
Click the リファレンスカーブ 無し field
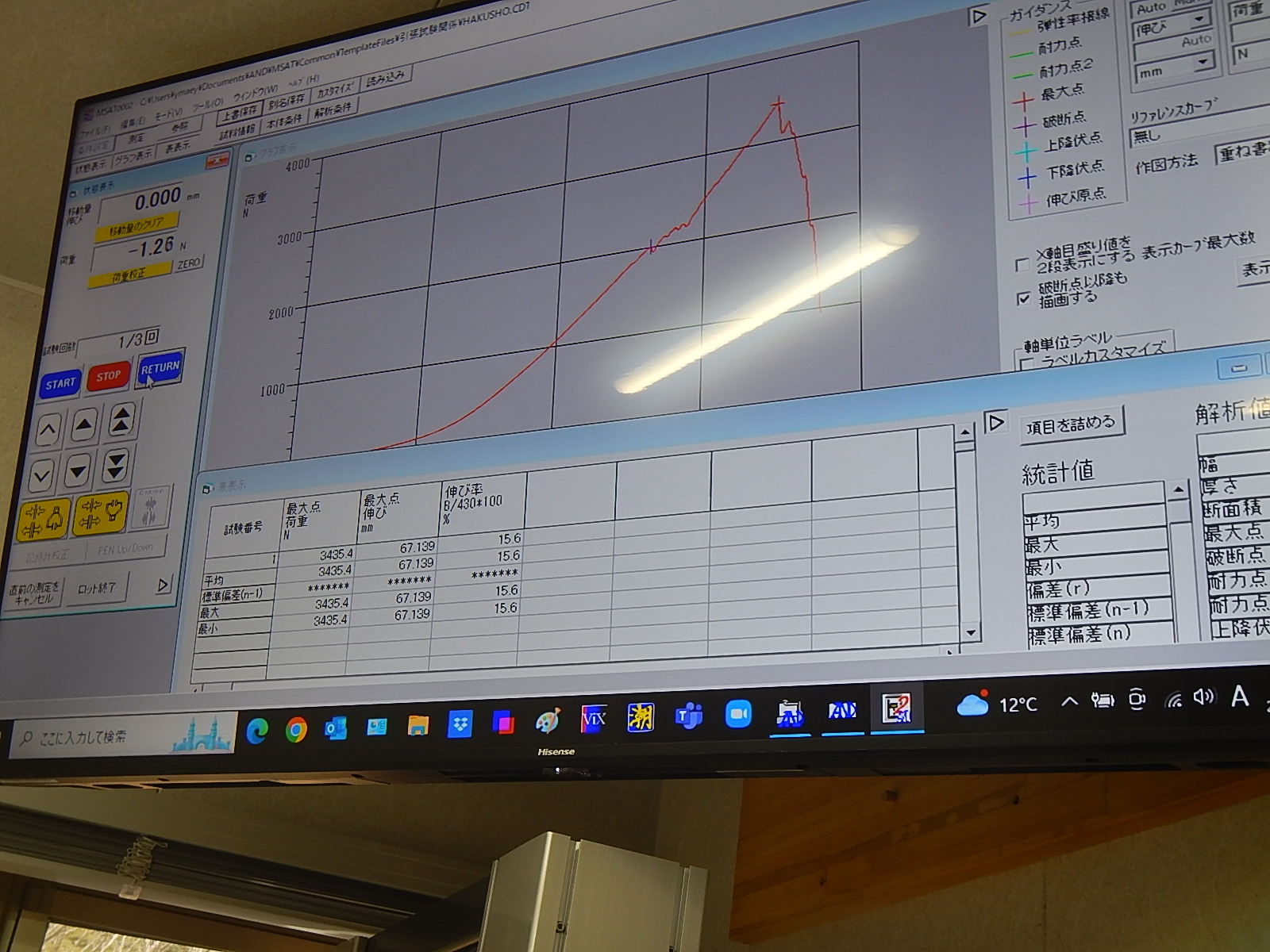click(1200, 132)
